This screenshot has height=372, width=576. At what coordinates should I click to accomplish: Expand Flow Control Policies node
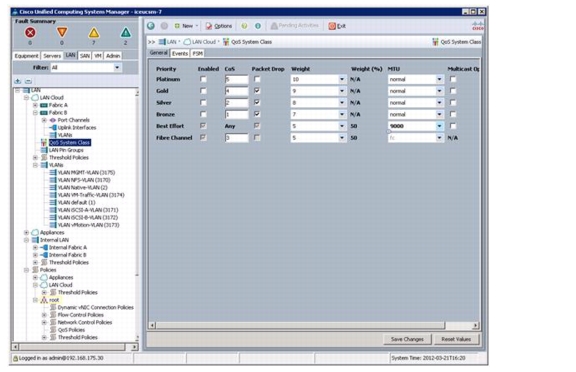point(44,315)
